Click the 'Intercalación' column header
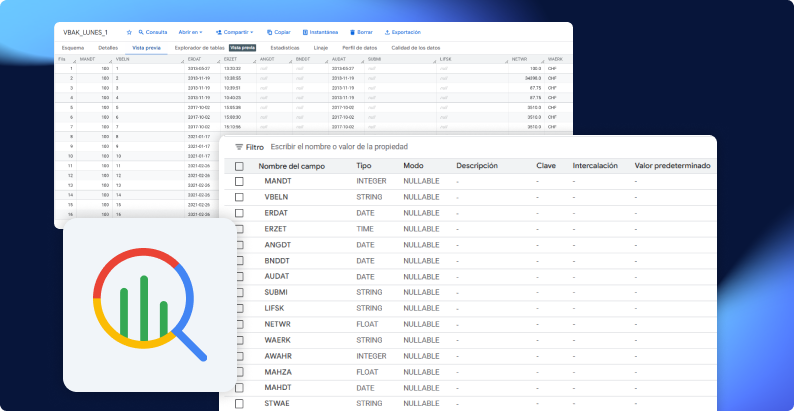The height and width of the screenshot is (411, 794). [595, 166]
